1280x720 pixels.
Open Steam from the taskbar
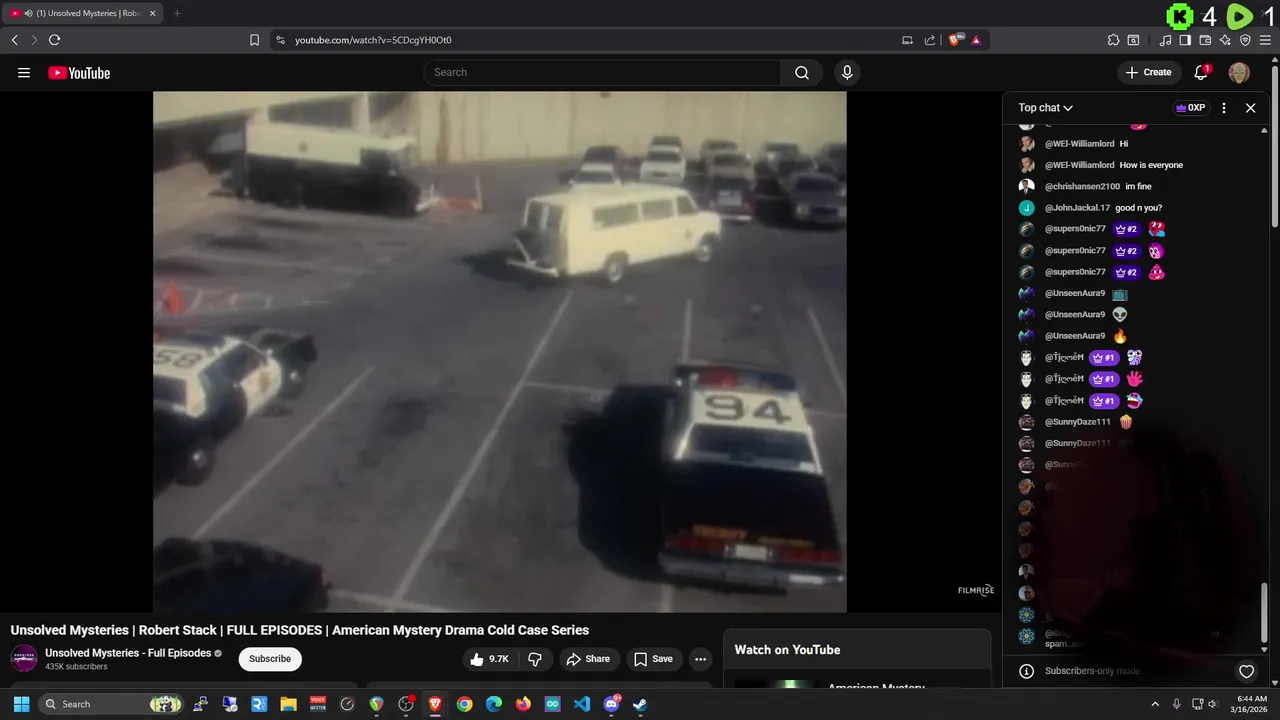click(x=640, y=704)
